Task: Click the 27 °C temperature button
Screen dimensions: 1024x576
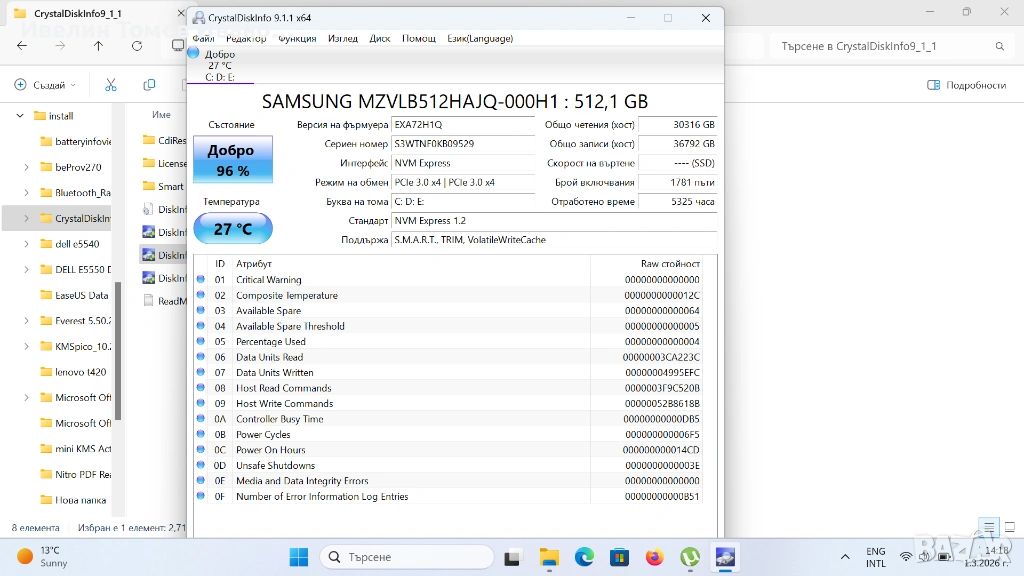Action: coord(232,229)
